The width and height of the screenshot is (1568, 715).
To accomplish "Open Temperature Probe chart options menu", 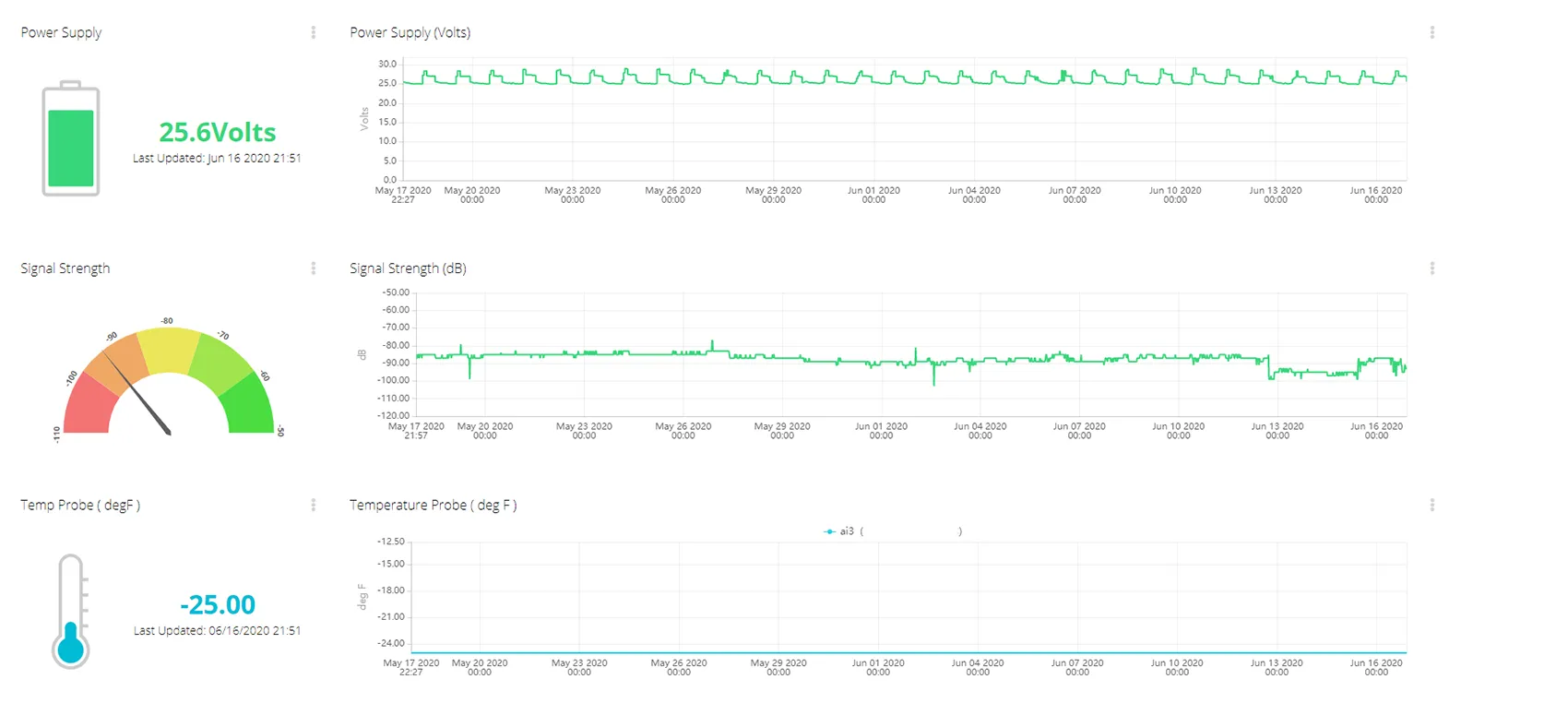I will 1432,505.
